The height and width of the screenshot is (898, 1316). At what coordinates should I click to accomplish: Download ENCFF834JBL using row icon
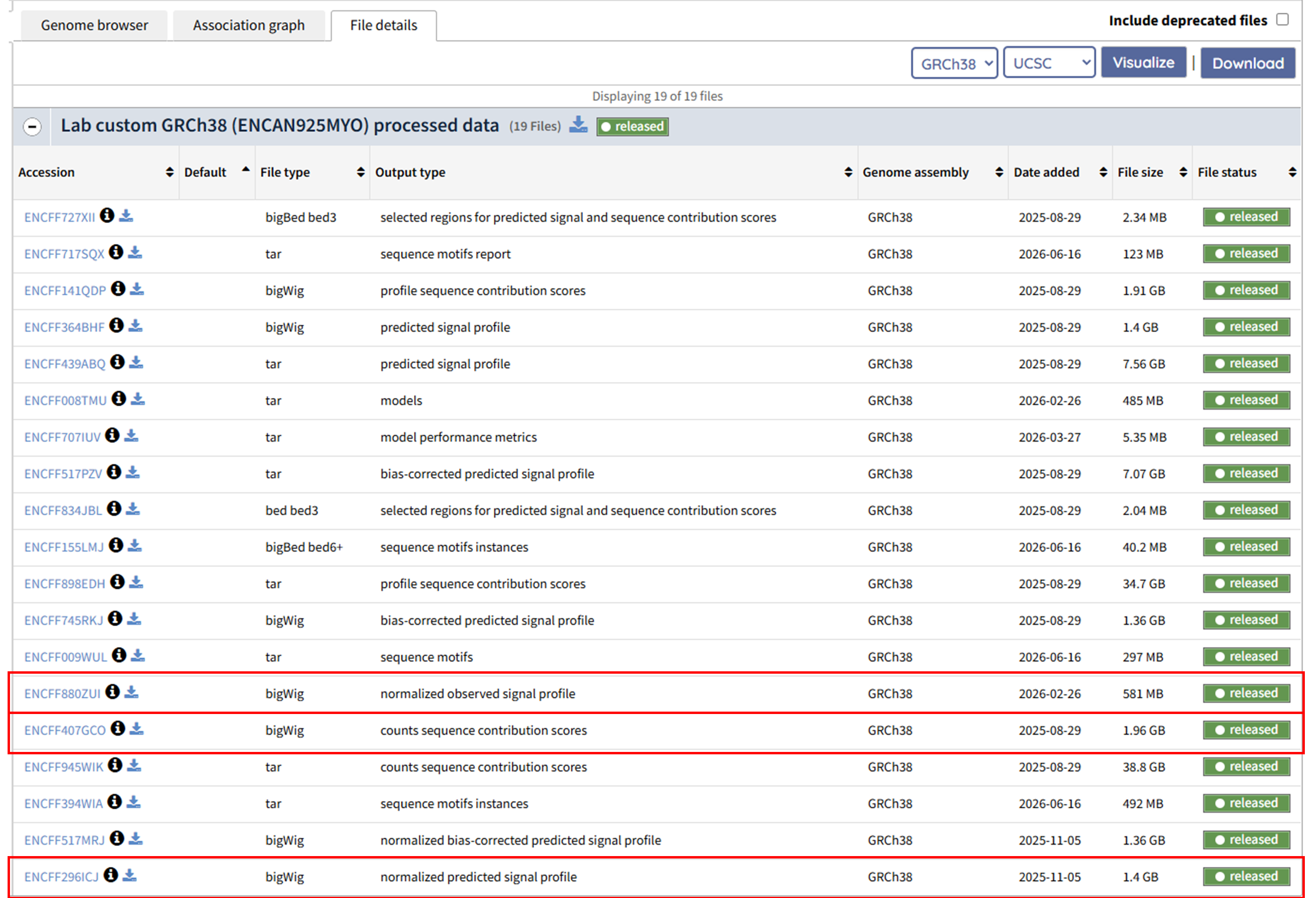point(132,509)
